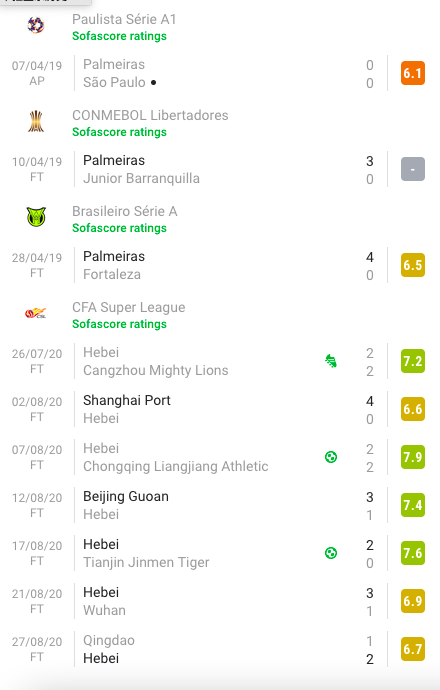This screenshot has width=440, height=690.
Task: Open the 7.6 rating badge
Action: click(x=413, y=553)
